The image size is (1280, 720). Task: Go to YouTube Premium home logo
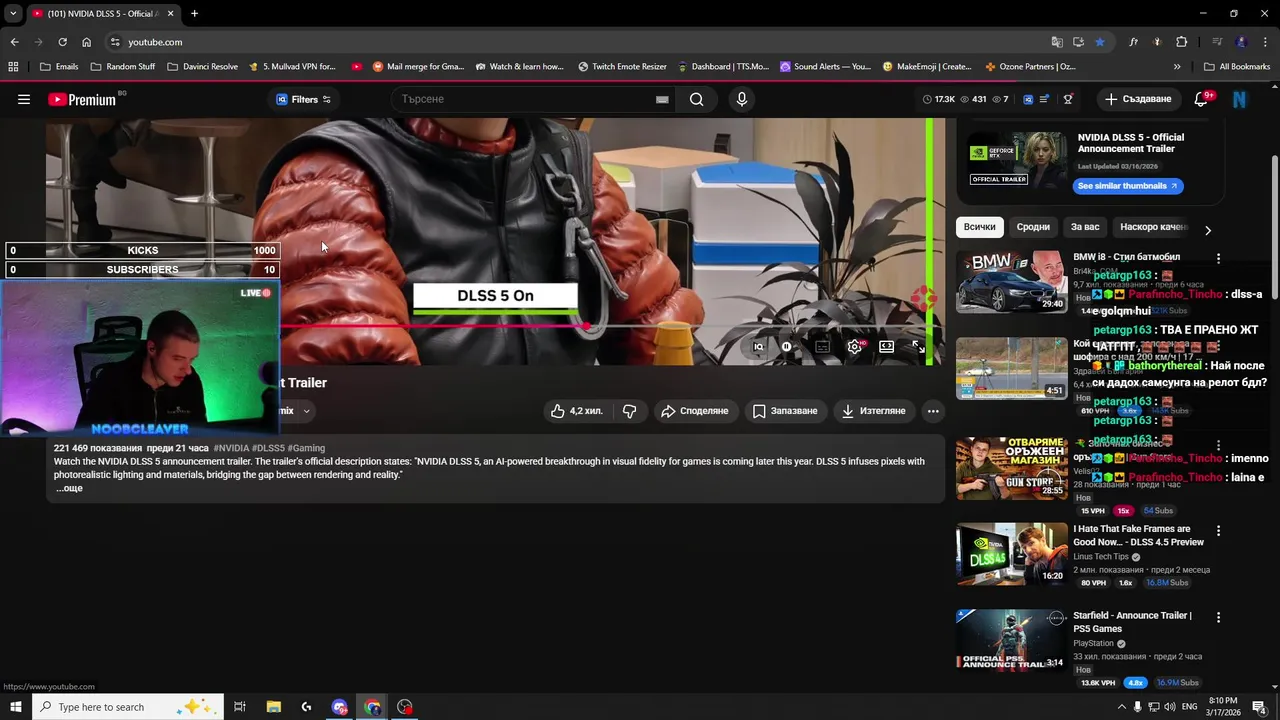click(x=82, y=99)
